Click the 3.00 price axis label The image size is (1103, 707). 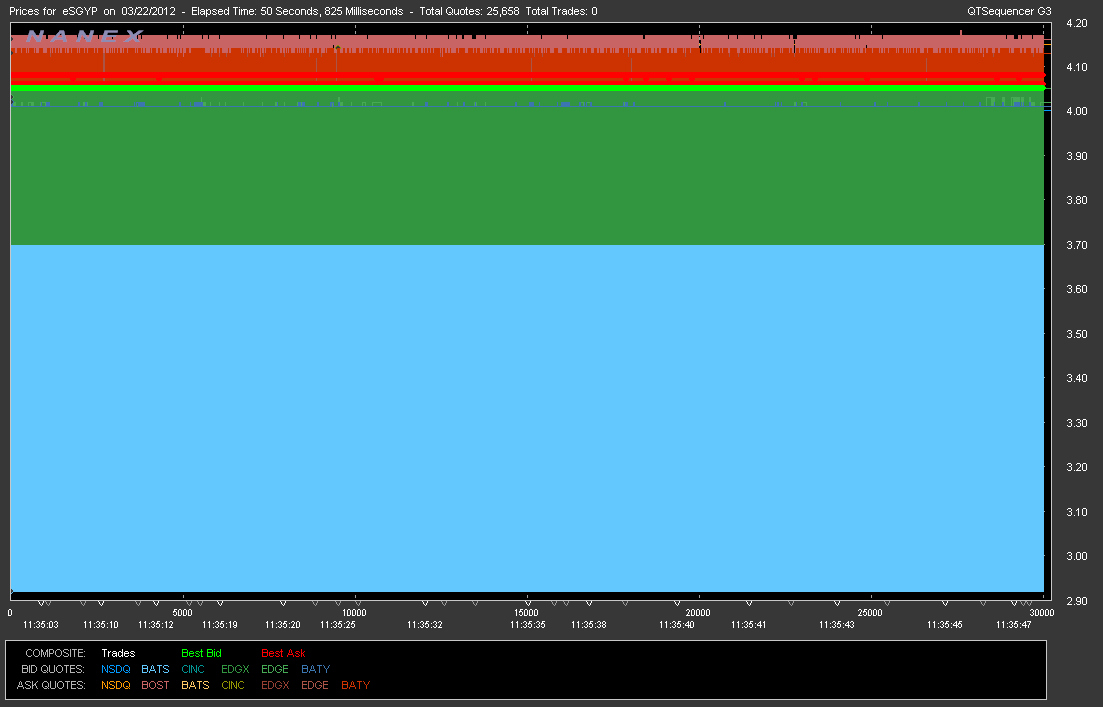1077,556
